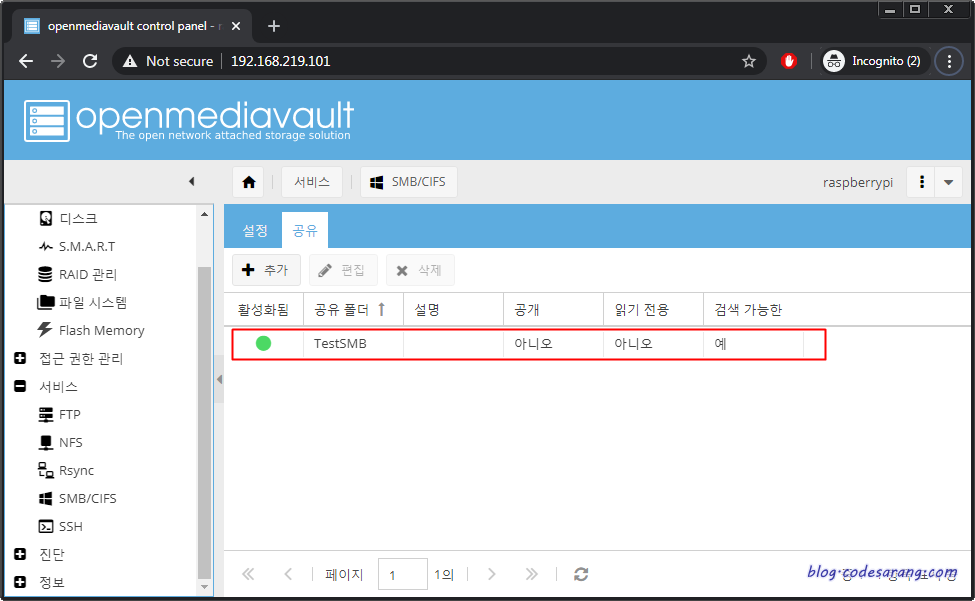Screen dimensions: 975x601
Task: Click the page number input field
Action: (403, 574)
